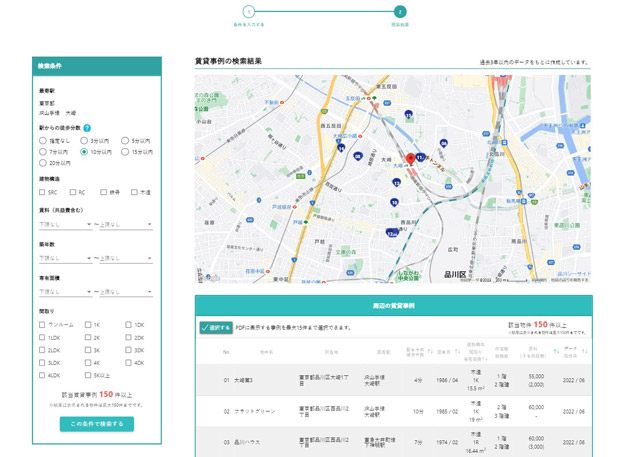Screen dimensions: 640x457
Task: Open the walking-minutes help question icon
Action: 87,128
